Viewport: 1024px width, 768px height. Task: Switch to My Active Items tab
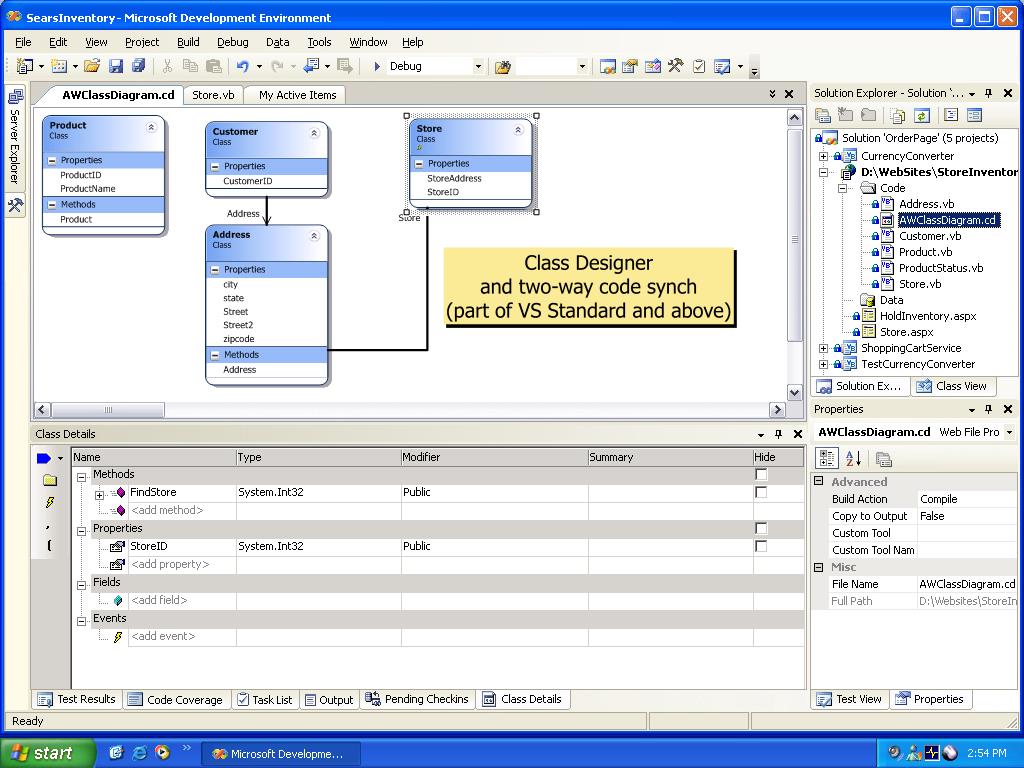(297, 95)
